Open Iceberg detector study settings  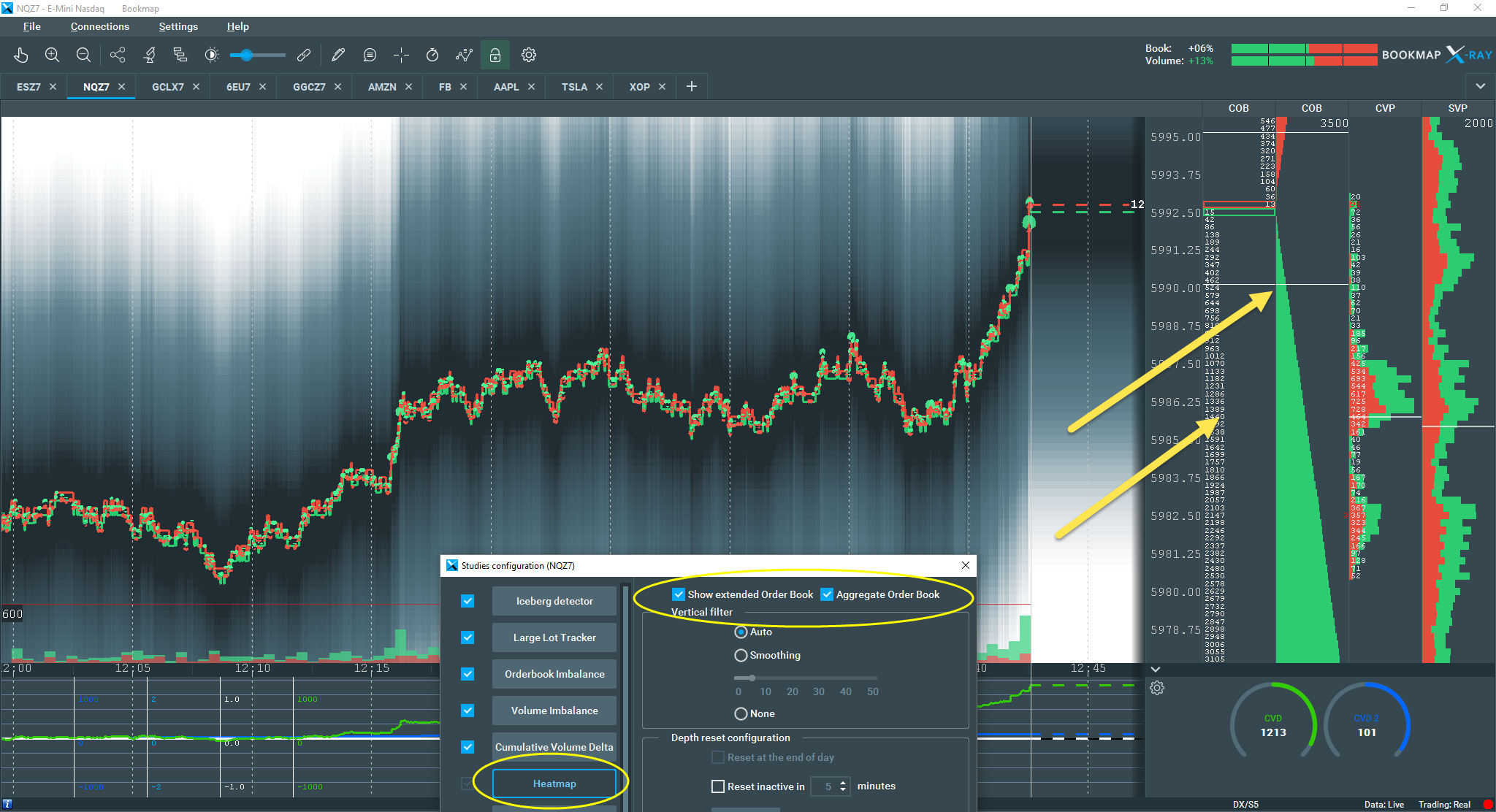(x=554, y=601)
